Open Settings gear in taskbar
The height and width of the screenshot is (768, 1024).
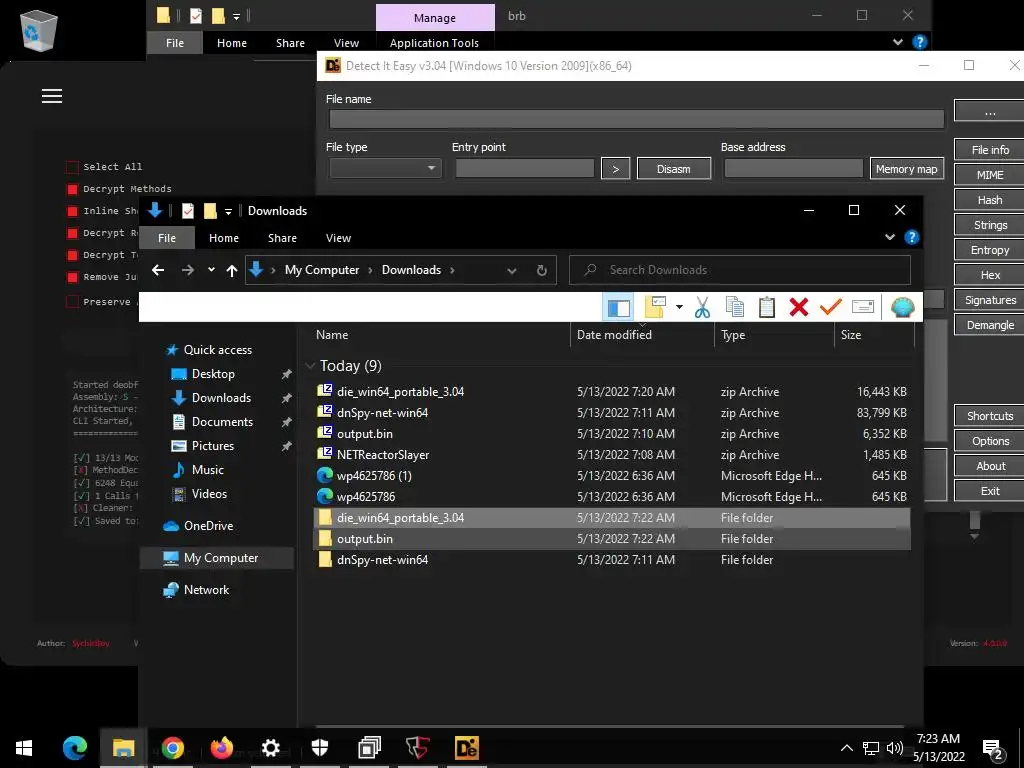(x=270, y=748)
